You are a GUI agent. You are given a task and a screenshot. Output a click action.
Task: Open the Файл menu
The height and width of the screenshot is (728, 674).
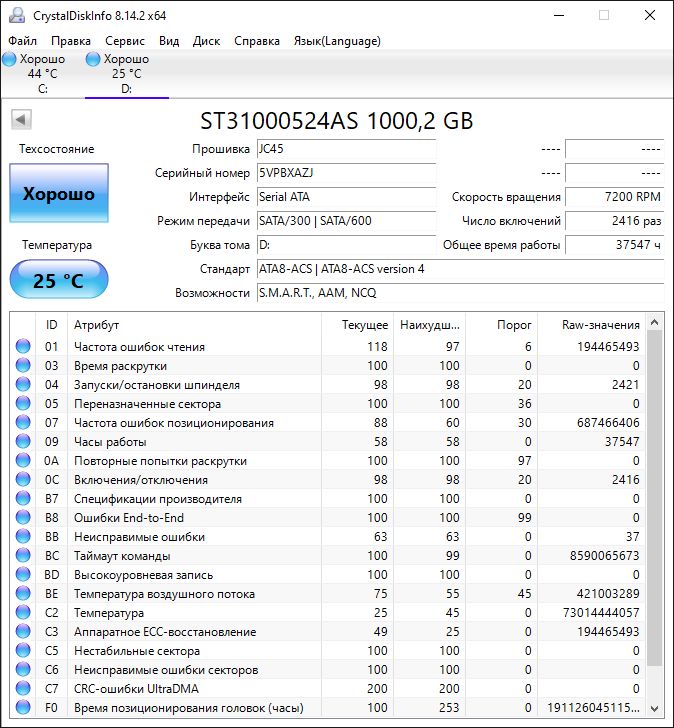22,41
